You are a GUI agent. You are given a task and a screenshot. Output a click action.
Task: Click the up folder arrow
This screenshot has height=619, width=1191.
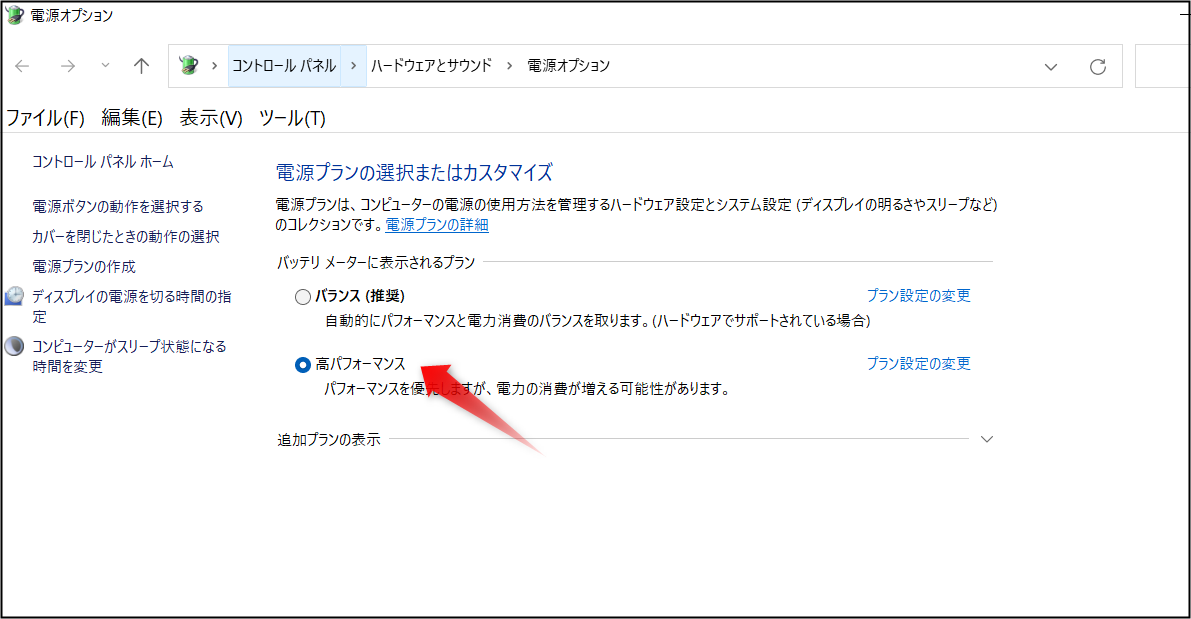141,65
